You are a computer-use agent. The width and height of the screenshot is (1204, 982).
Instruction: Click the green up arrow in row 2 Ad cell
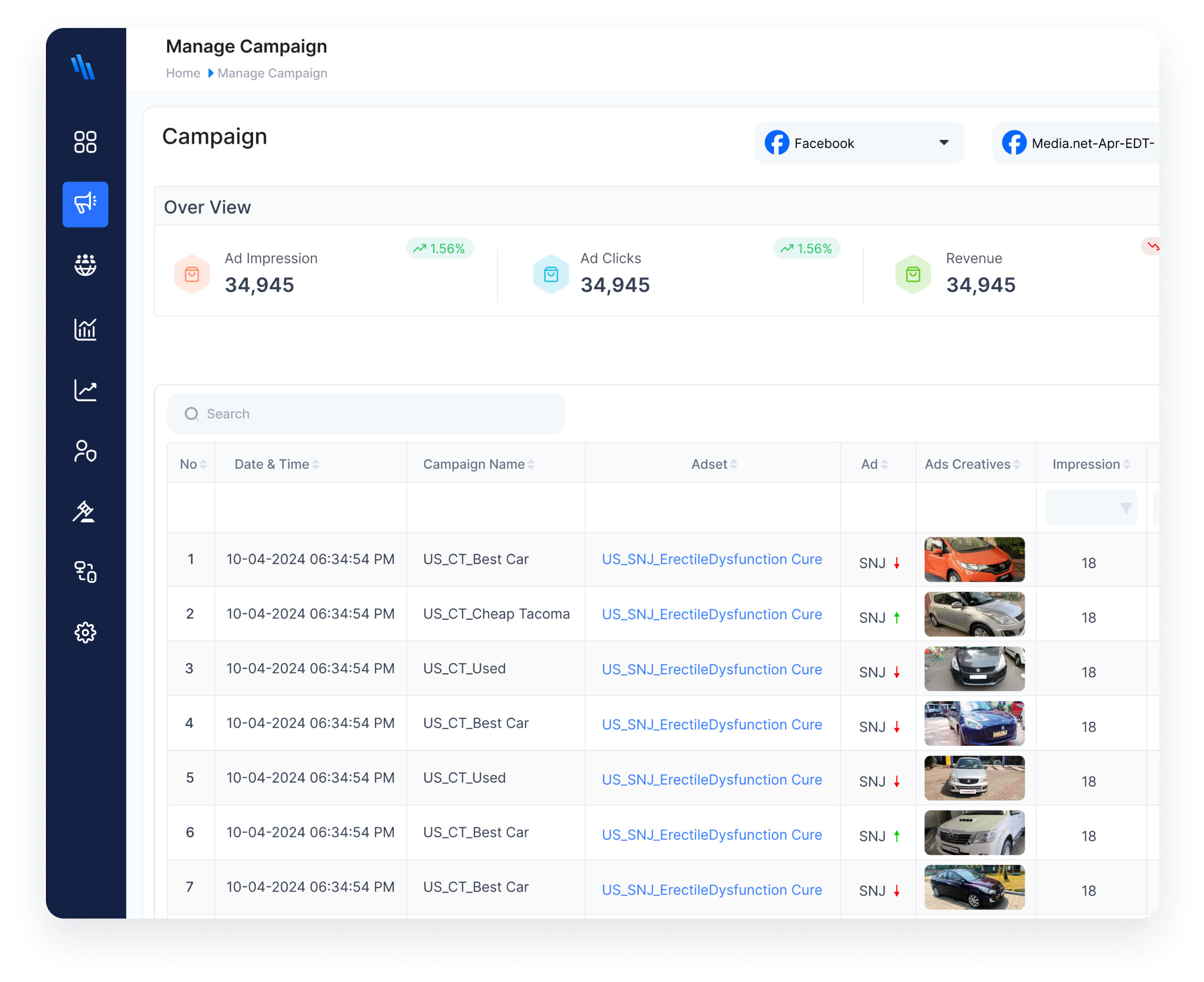tap(897, 618)
